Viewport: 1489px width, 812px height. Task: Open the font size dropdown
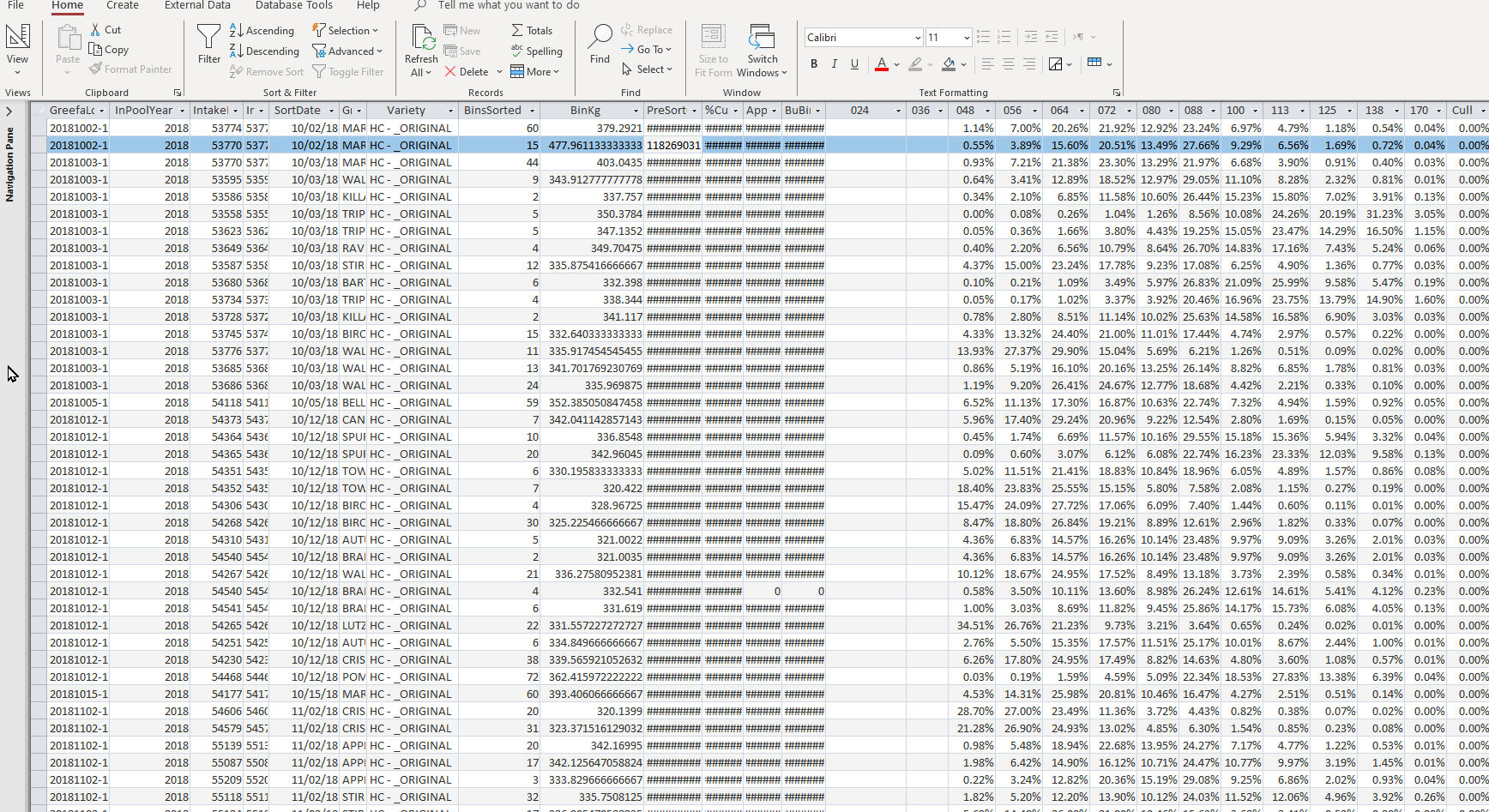point(966,38)
